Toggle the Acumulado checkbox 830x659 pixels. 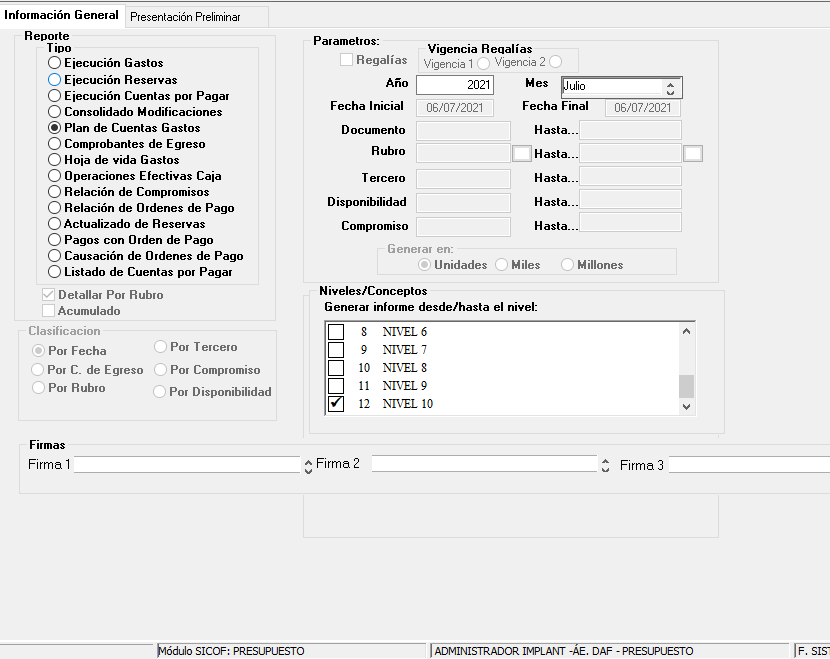(x=48, y=311)
